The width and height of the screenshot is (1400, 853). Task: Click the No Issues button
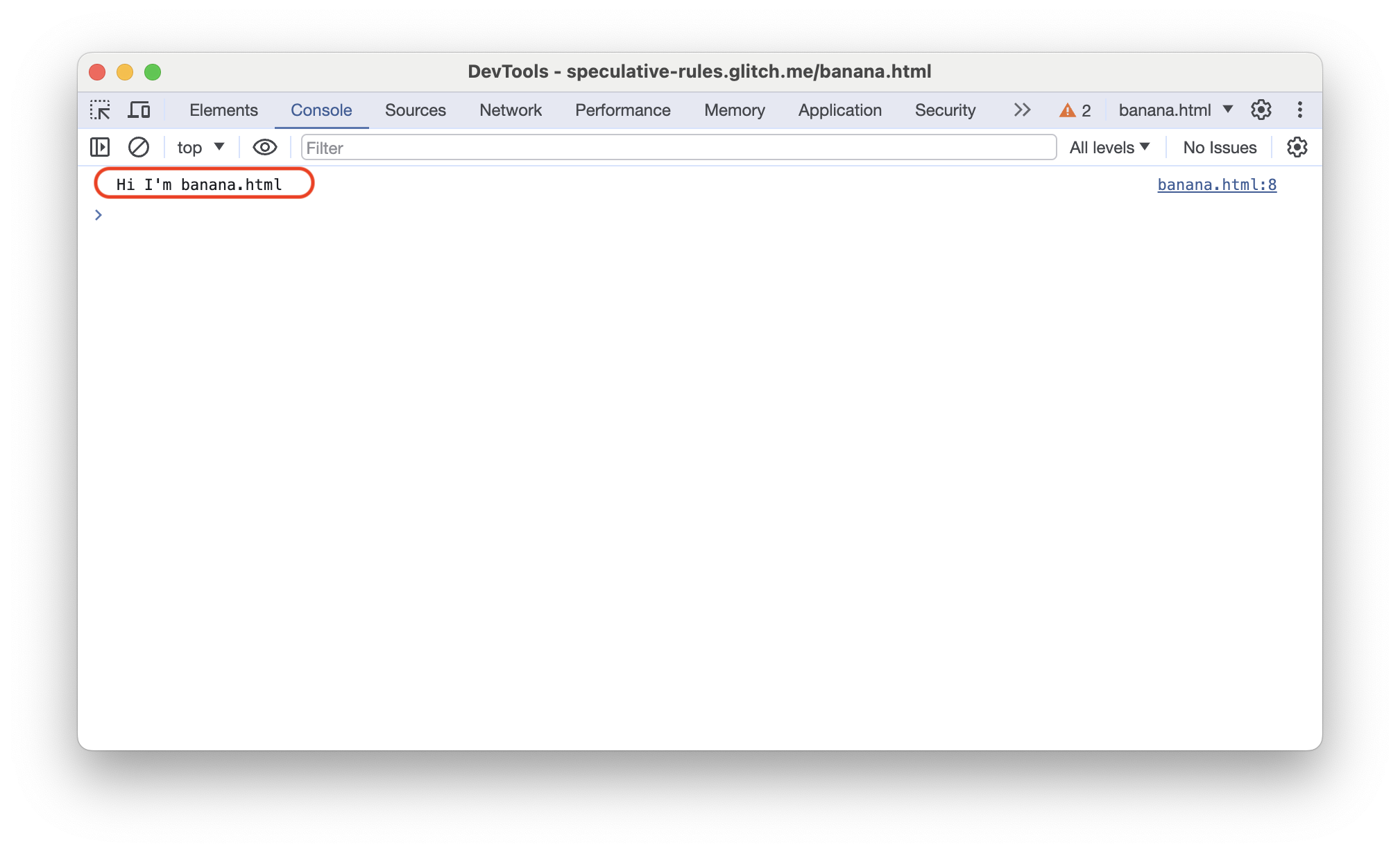click(1220, 147)
